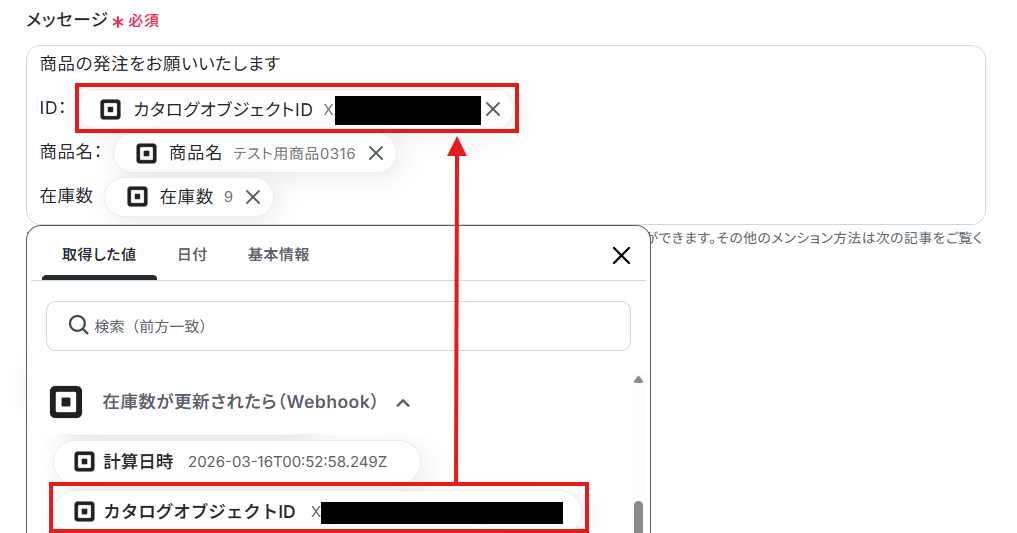Close the 取得した値 picker panel
1017x533 pixels.
coord(621,255)
